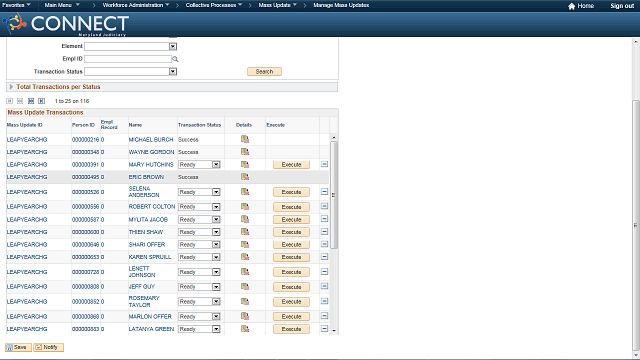Open the Favorites menu

coord(16,5)
